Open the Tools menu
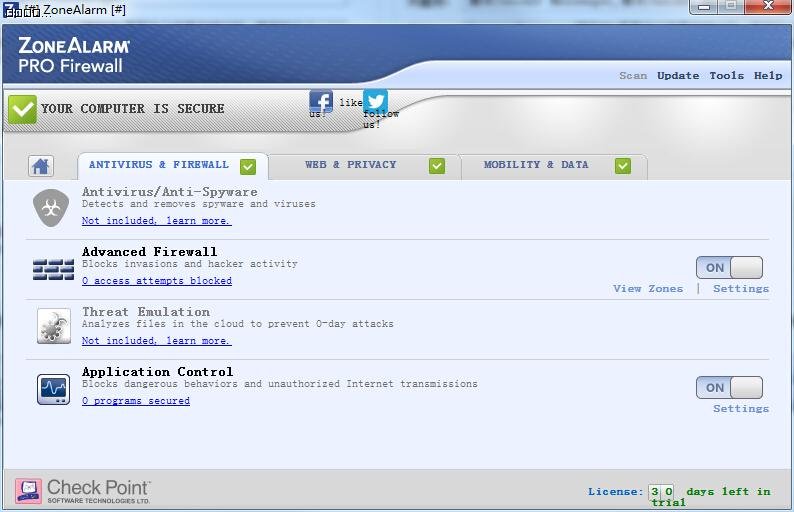The image size is (794, 512). click(x=727, y=75)
